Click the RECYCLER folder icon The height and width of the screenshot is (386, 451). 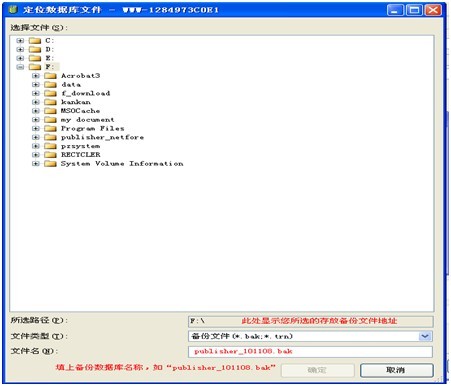coord(50,155)
